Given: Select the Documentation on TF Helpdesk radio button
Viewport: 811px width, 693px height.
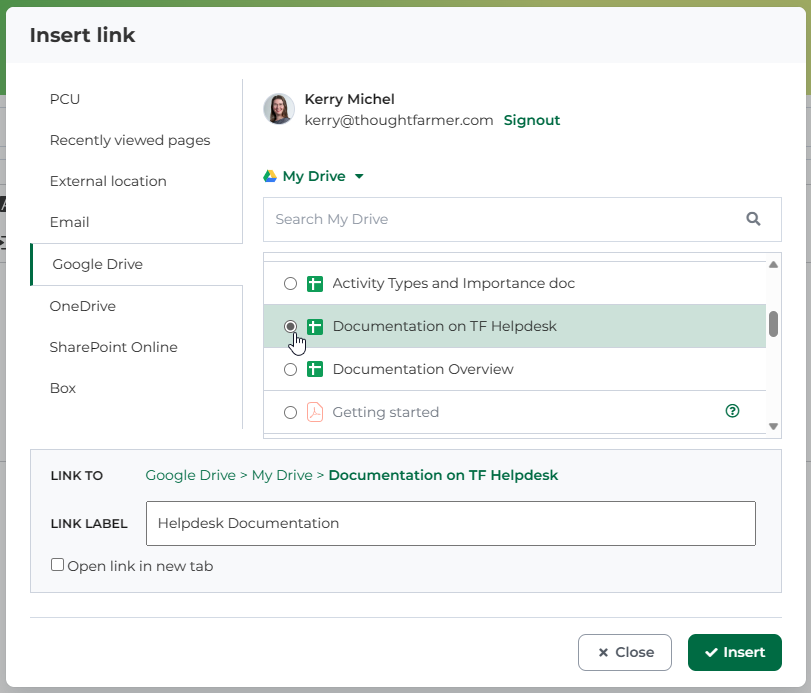Looking at the screenshot, I should pos(291,326).
